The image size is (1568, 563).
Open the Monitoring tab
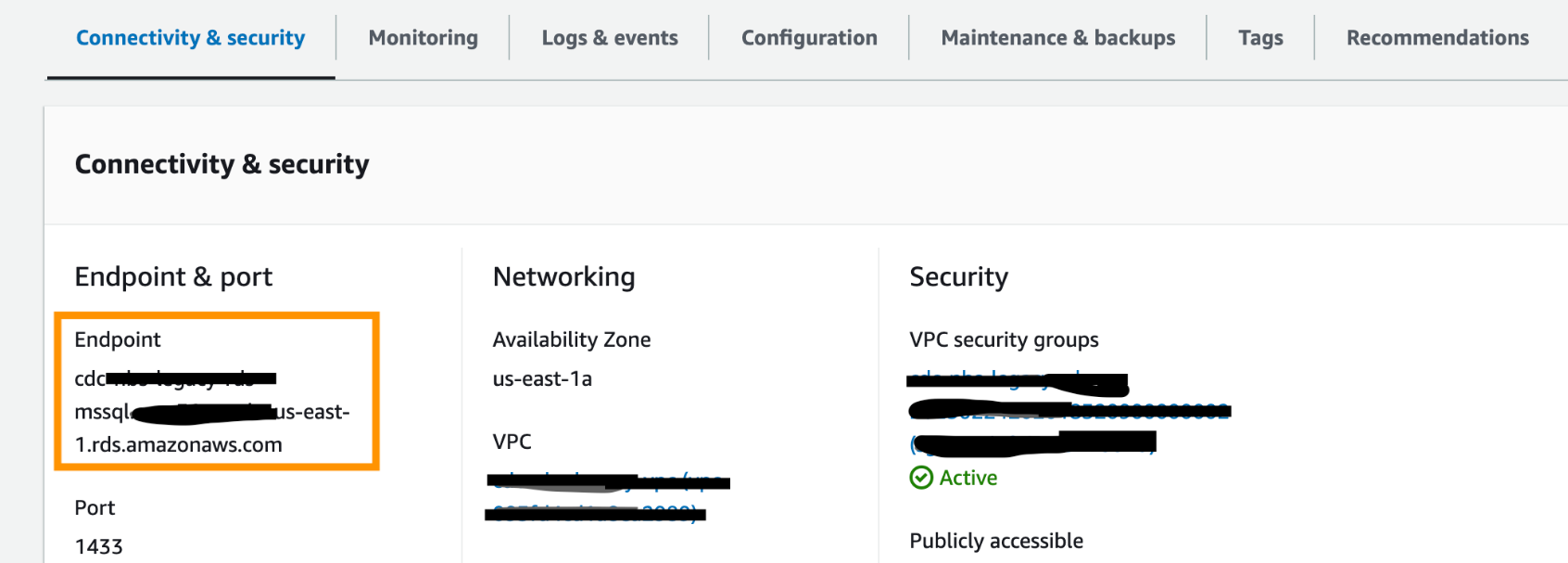pyautogui.click(x=424, y=38)
